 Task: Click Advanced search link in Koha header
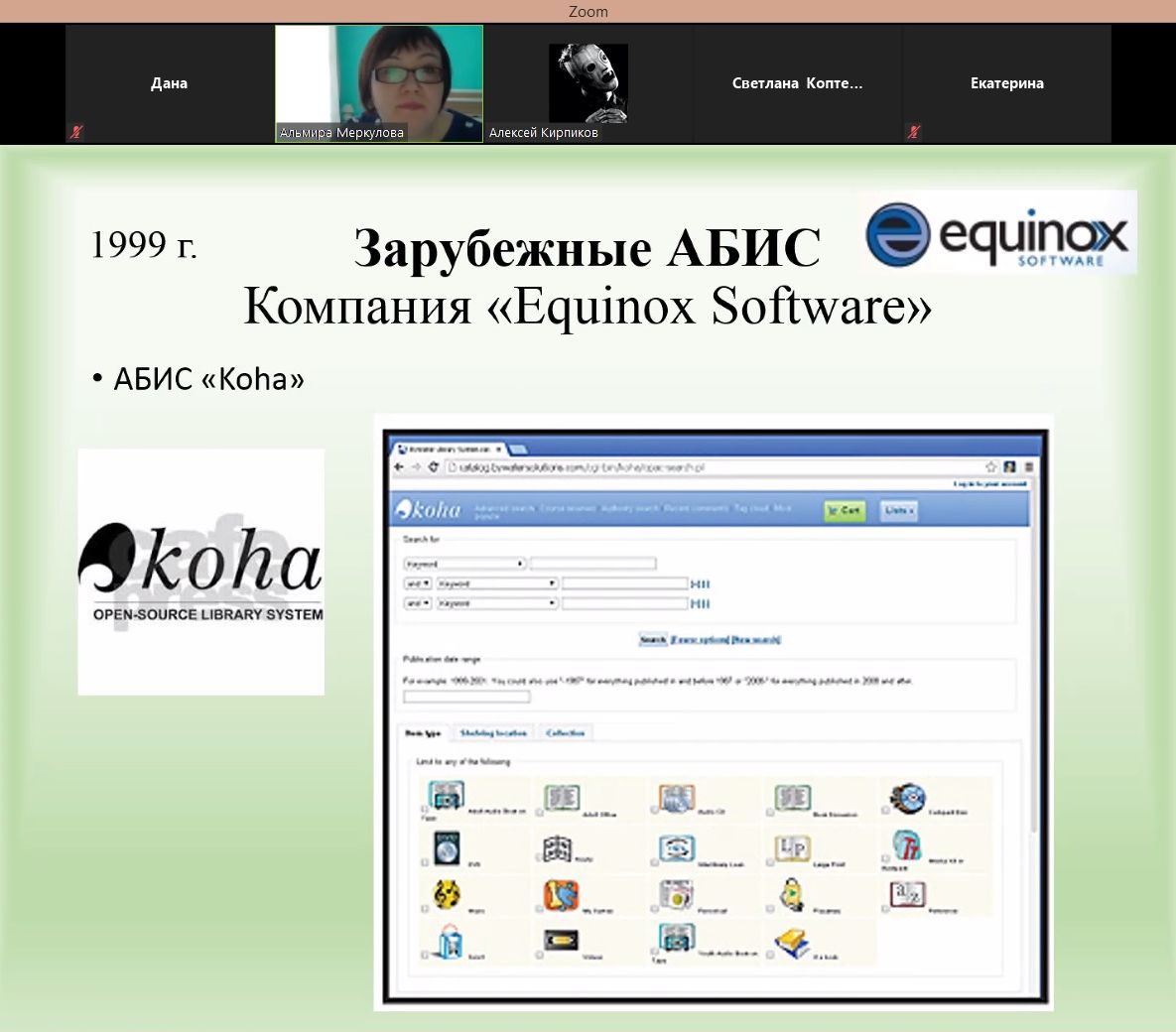coord(504,508)
